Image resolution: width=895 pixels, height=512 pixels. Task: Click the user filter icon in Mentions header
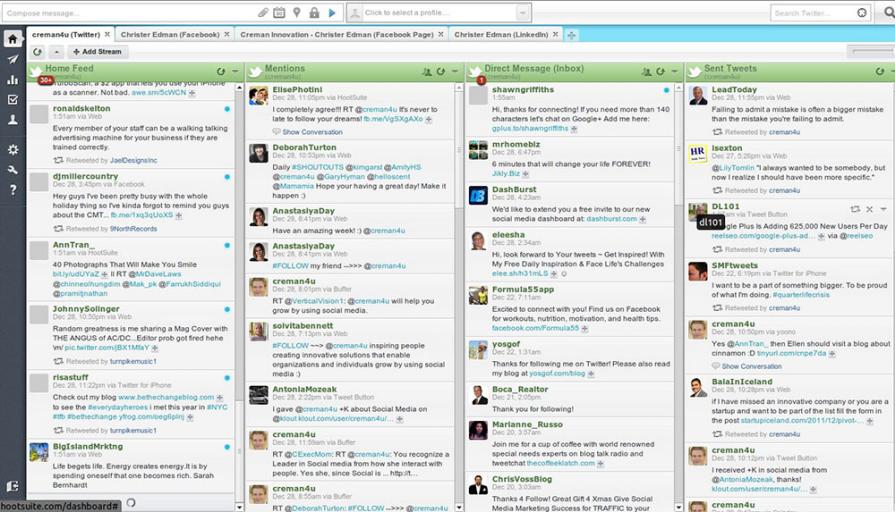tap(426, 72)
